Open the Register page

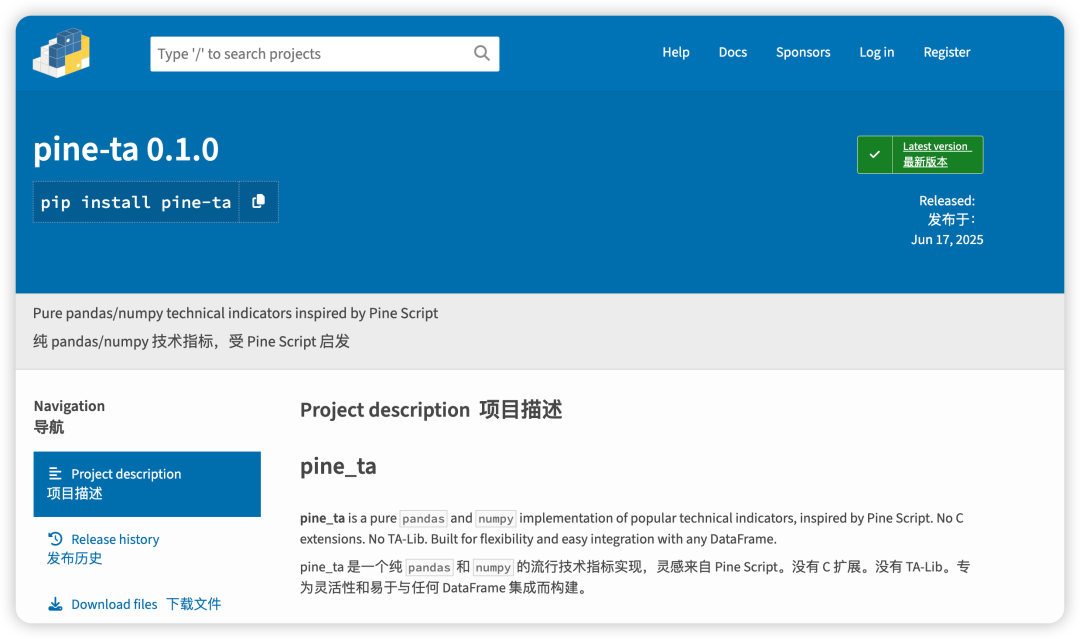pos(946,52)
